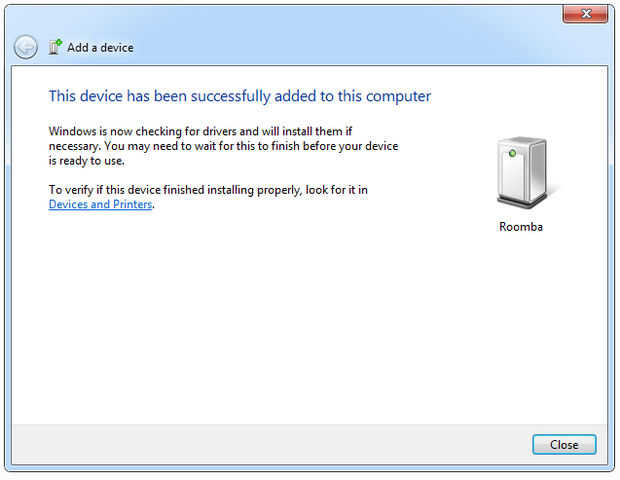Click the blue success heading text
The width and height of the screenshot is (620, 480).
(x=240, y=97)
